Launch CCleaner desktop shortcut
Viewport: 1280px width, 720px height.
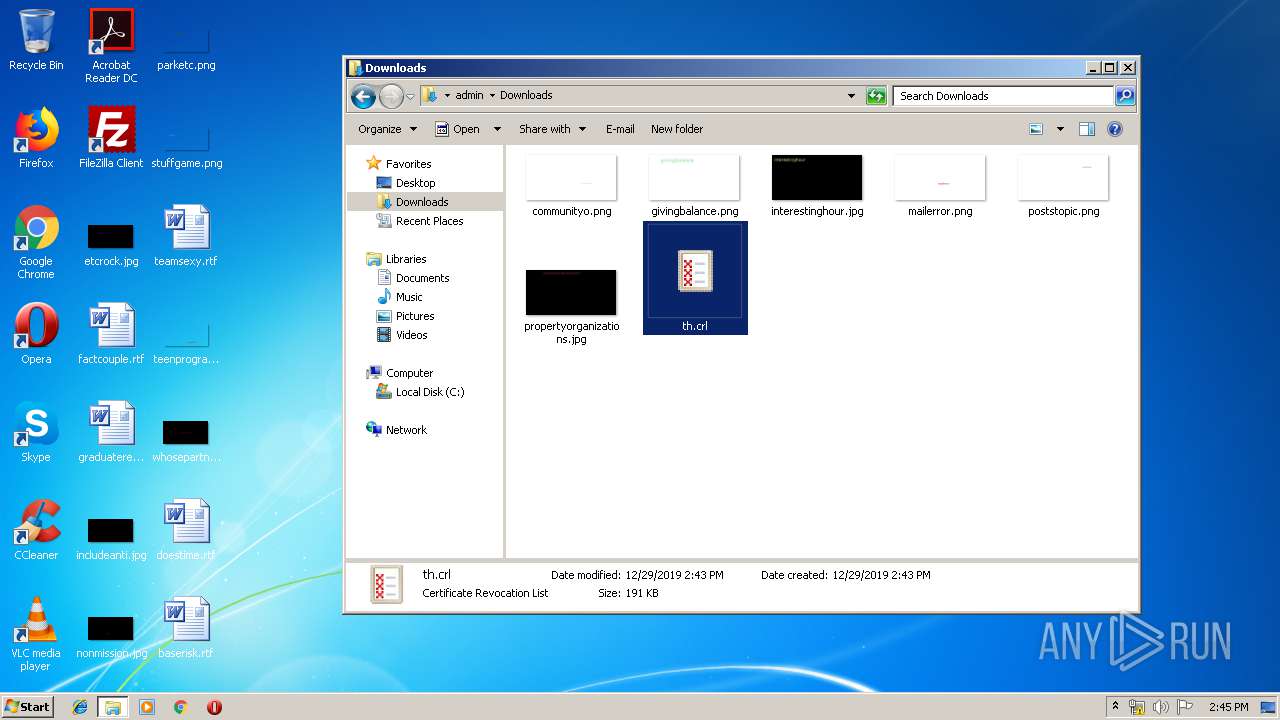coord(36,530)
